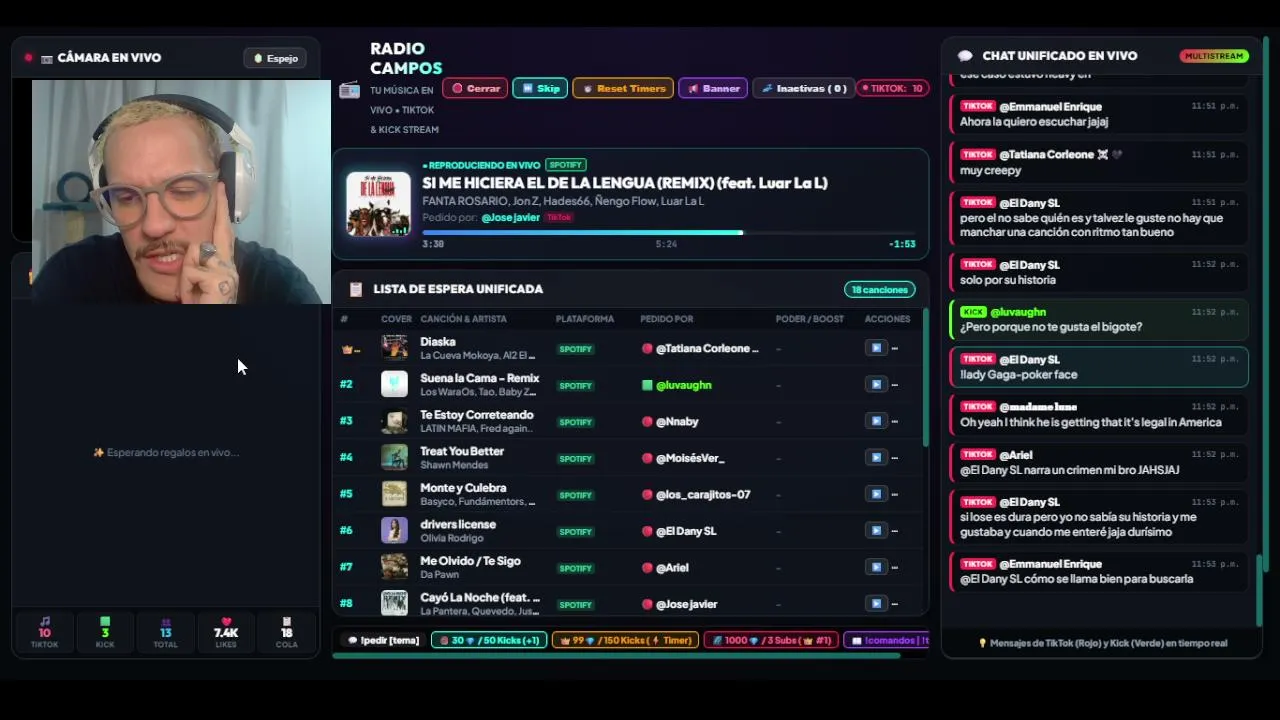The height and width of the screenshot is (720, 1280).
Task: Click the Likes stat tile showing 7.4K
Action: pos(226,632)
